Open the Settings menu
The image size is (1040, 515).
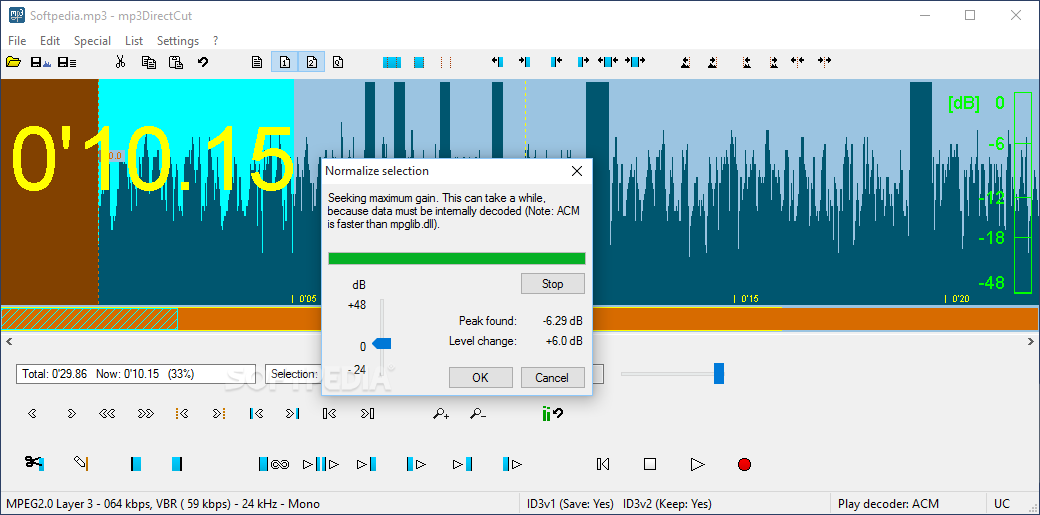pos(178,40)
